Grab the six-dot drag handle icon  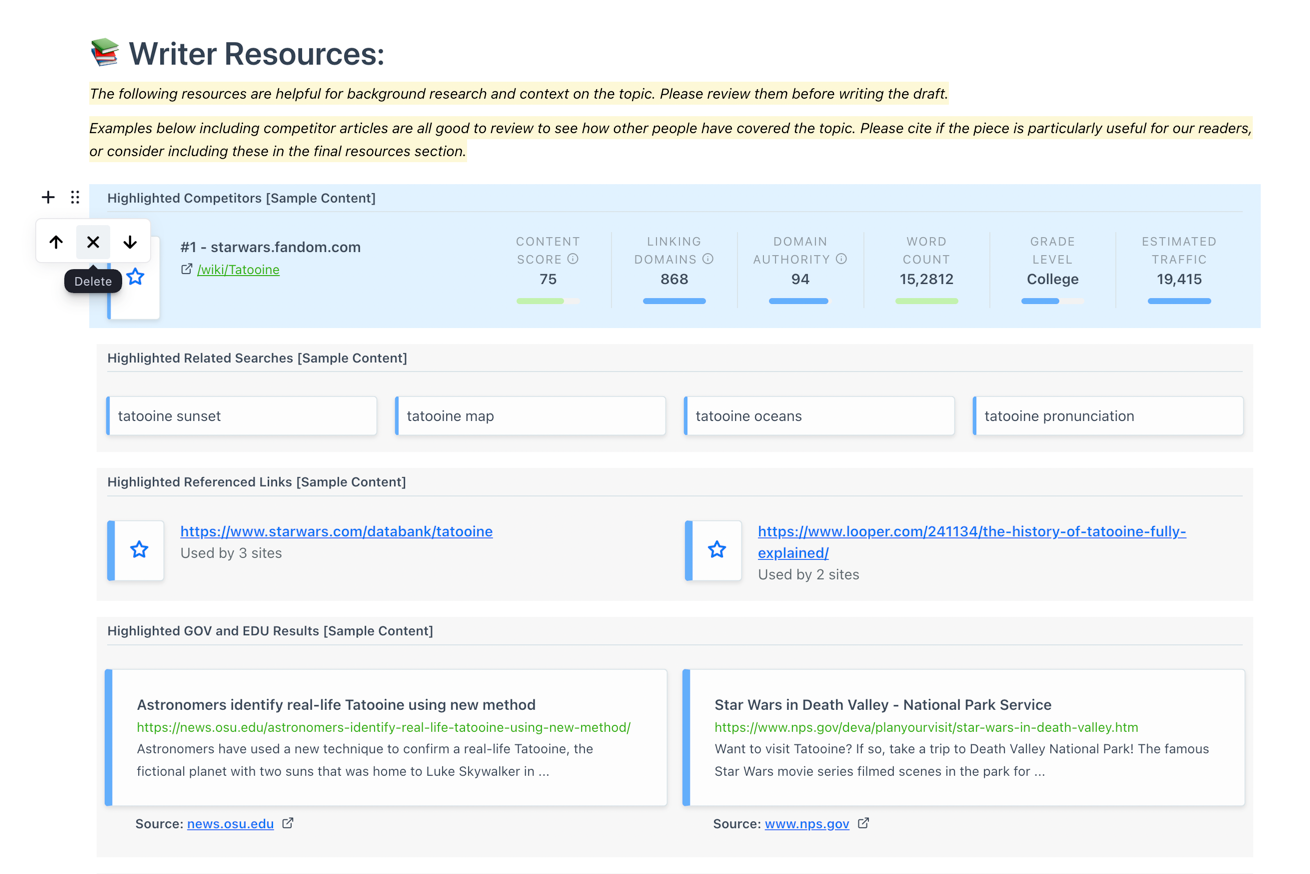pyautogui.click(x=75, y=197)
